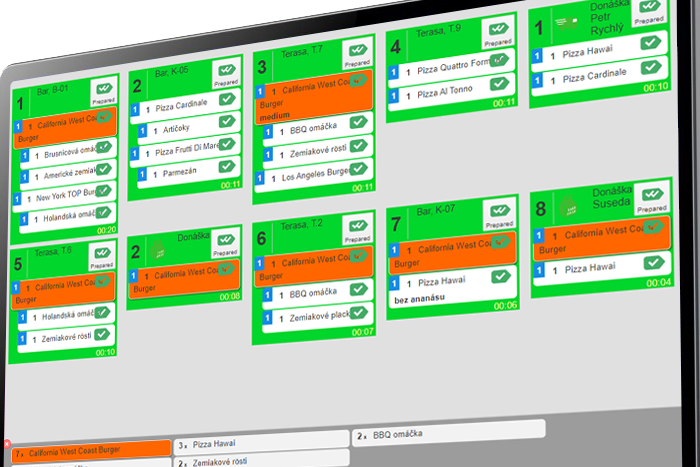Tick the Zemiakové placky item checkmark

click(357, 314)
